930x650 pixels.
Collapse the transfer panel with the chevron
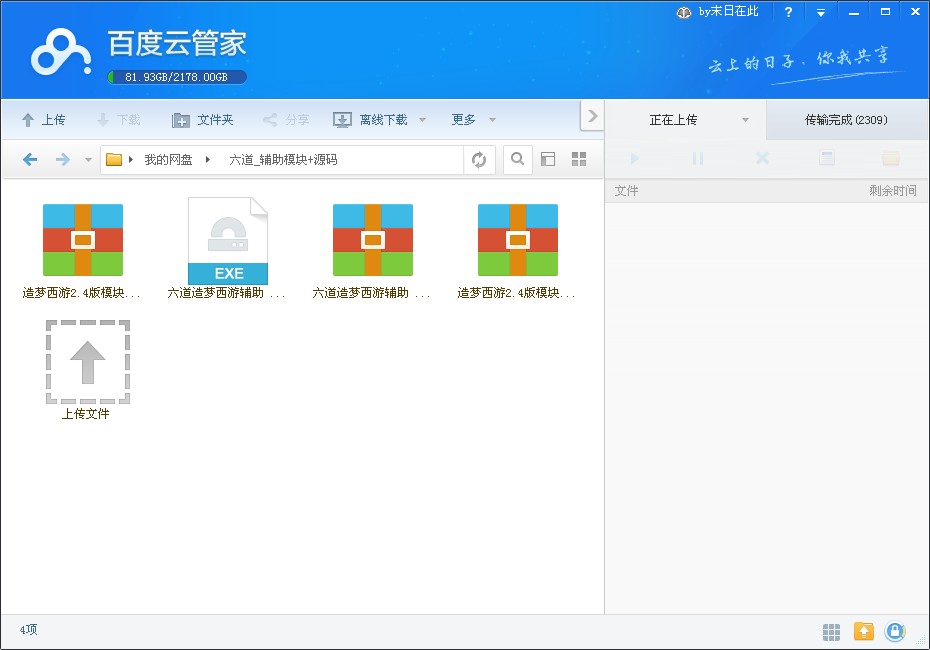591,116
